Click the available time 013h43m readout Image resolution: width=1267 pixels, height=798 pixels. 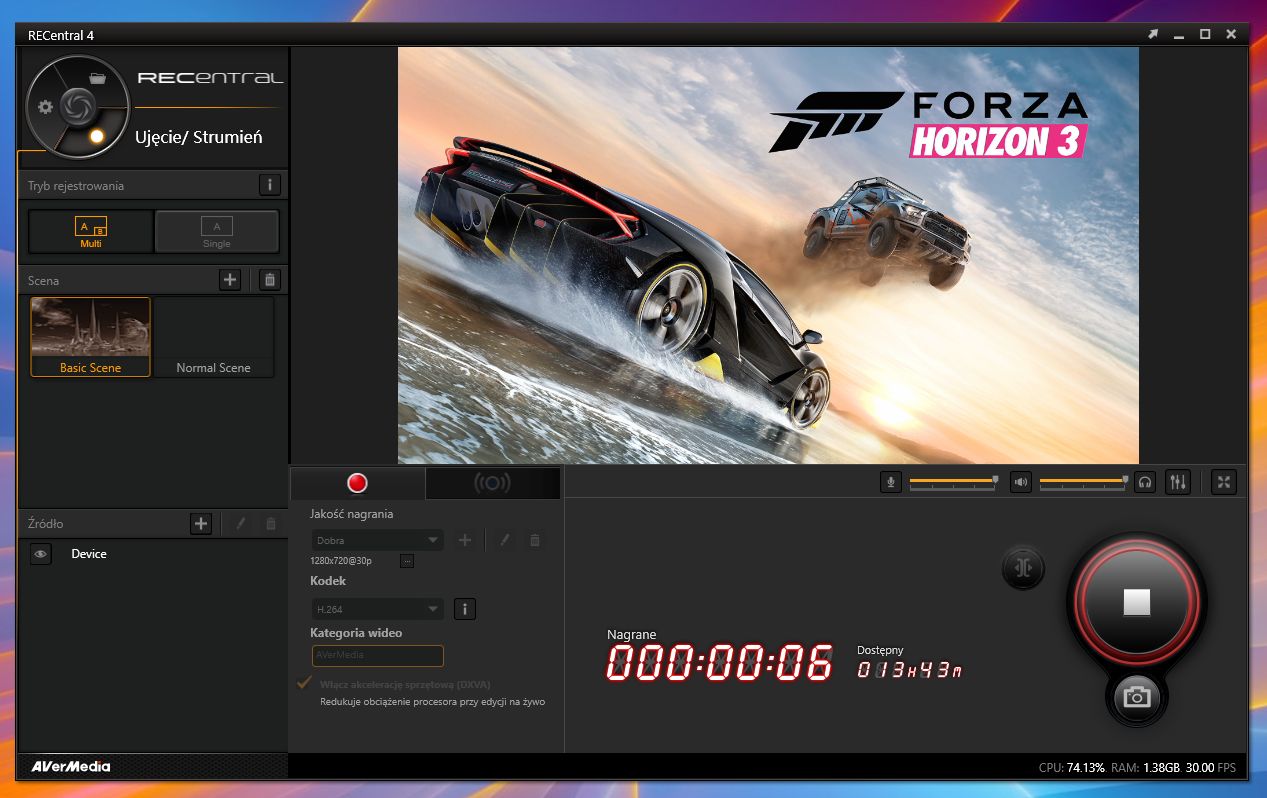point(910,670)
